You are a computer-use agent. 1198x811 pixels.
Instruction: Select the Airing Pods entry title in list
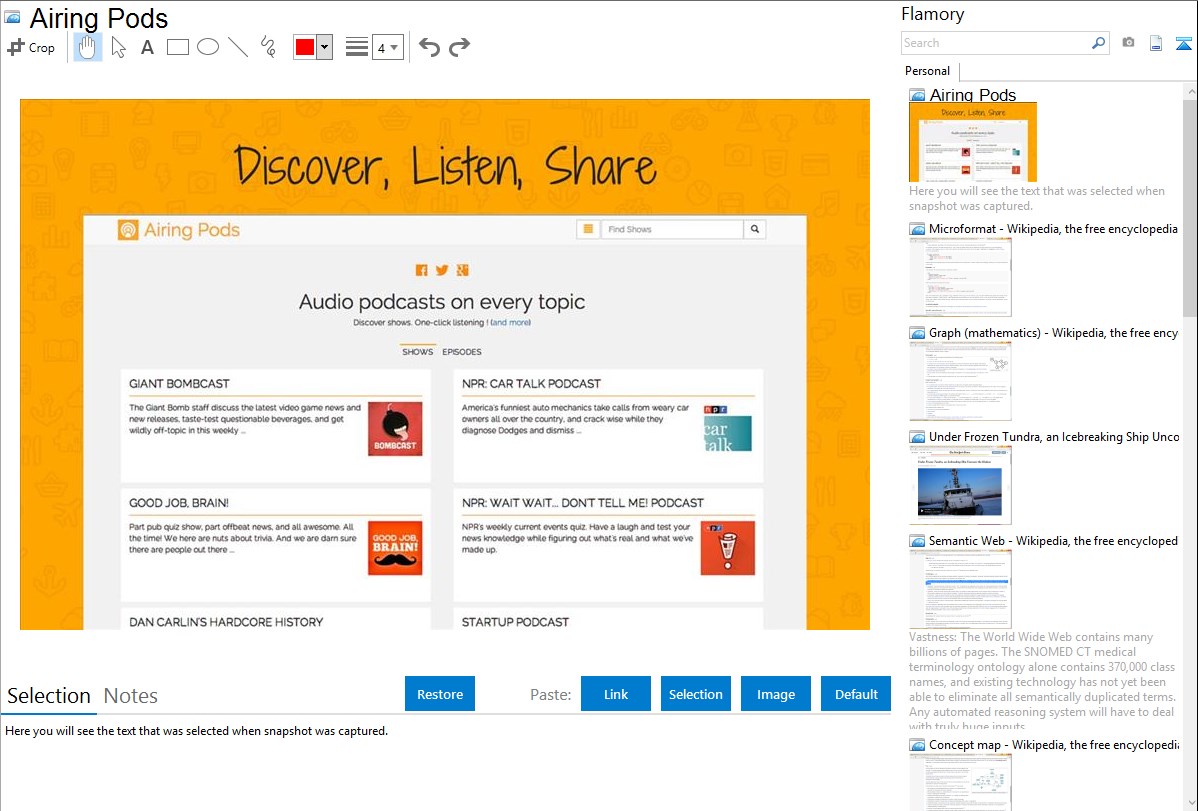973,95
